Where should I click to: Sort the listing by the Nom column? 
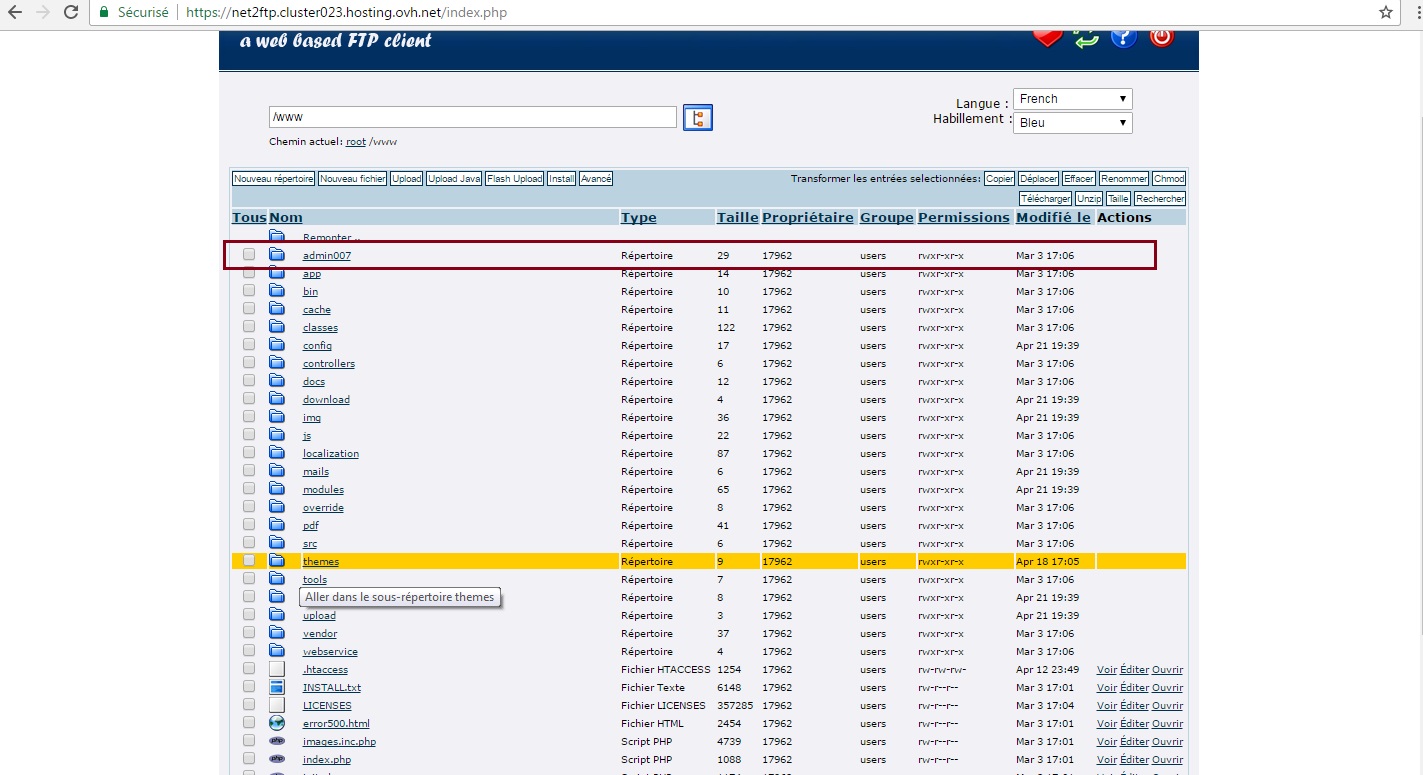tap(286, 217)
